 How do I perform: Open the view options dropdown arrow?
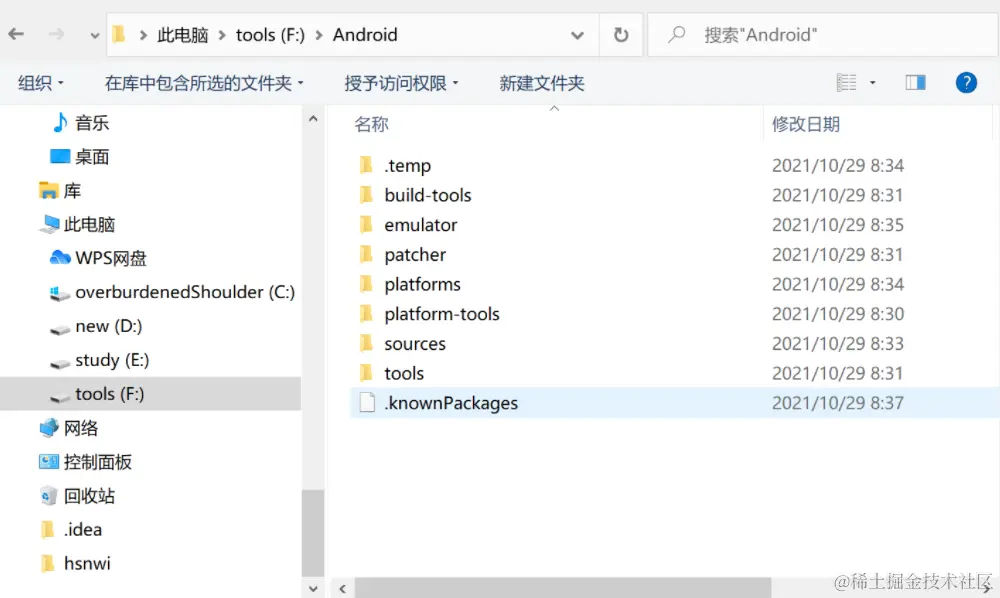click(872, 82)
